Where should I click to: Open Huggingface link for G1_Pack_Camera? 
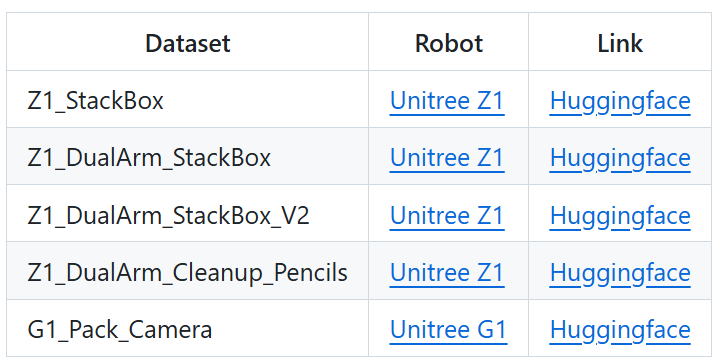click(x=620, y=330)
